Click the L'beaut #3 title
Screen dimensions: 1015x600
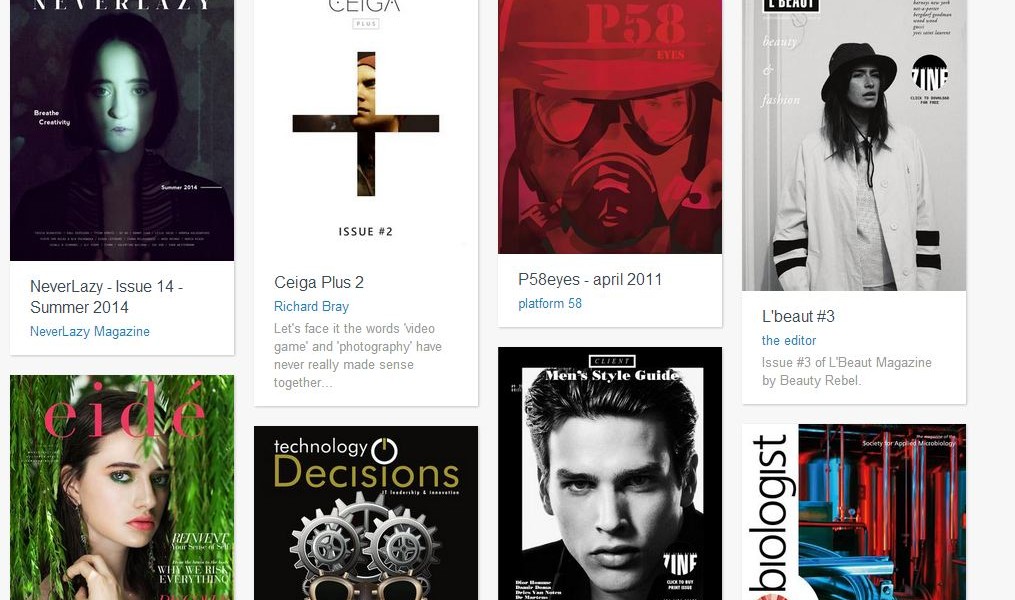point(798,317)
